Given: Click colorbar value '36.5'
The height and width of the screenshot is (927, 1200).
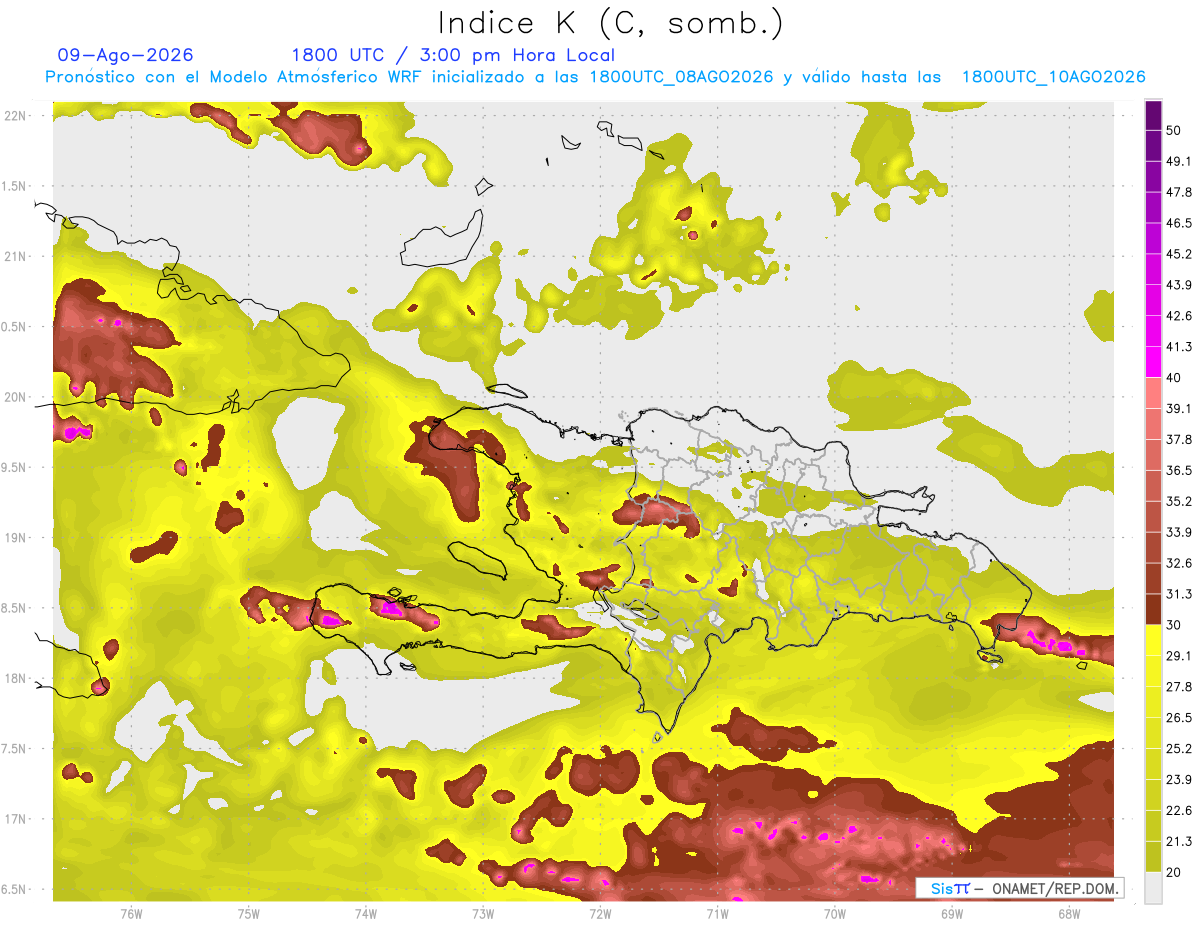Looking at the screenshot, I should coord(1179,470).
